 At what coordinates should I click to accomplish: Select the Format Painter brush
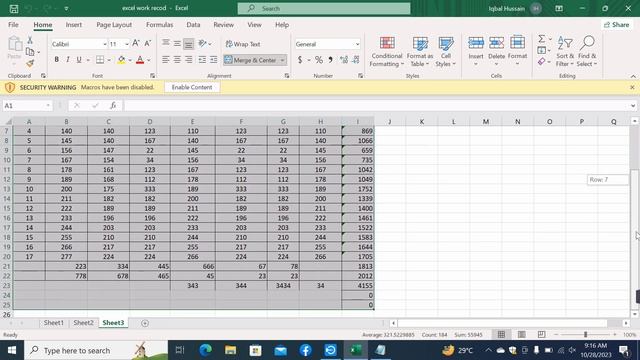[30, 63]
